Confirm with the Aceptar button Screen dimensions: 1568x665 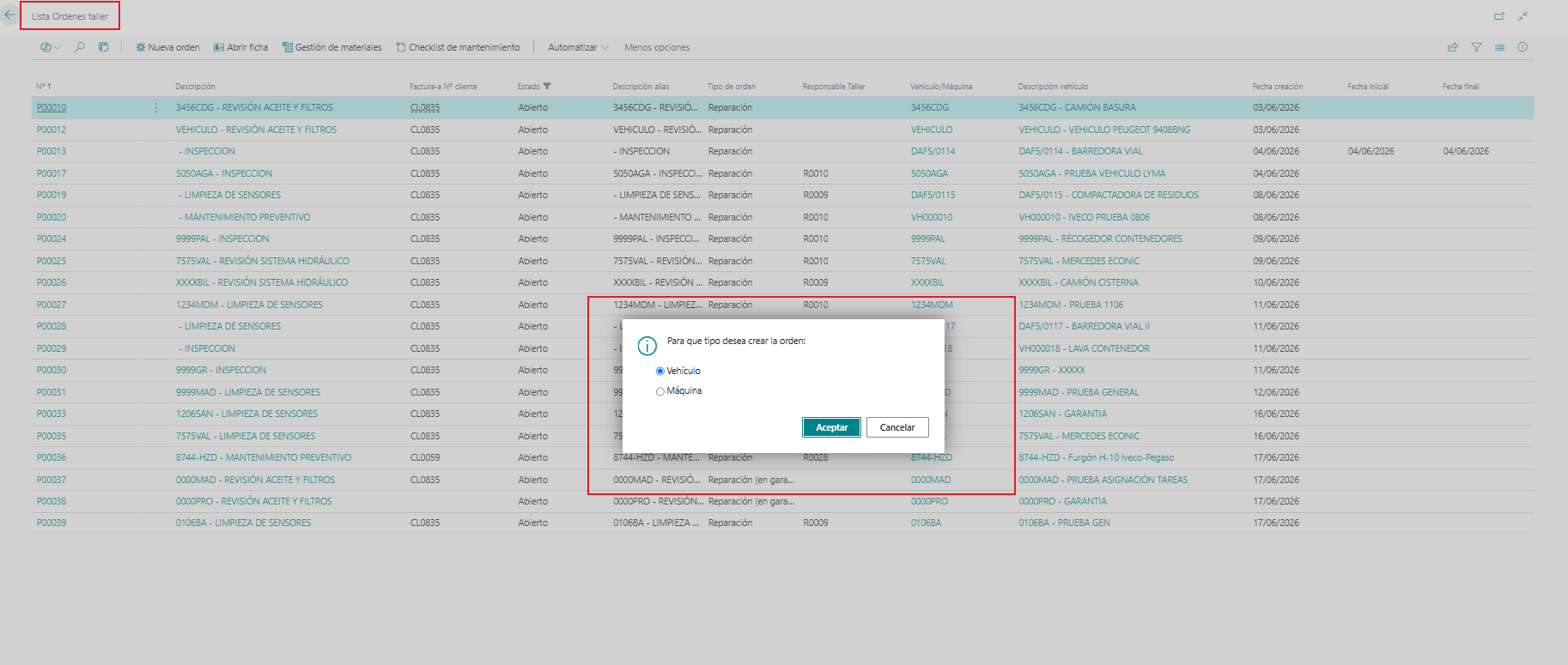(x=831, y=427)
